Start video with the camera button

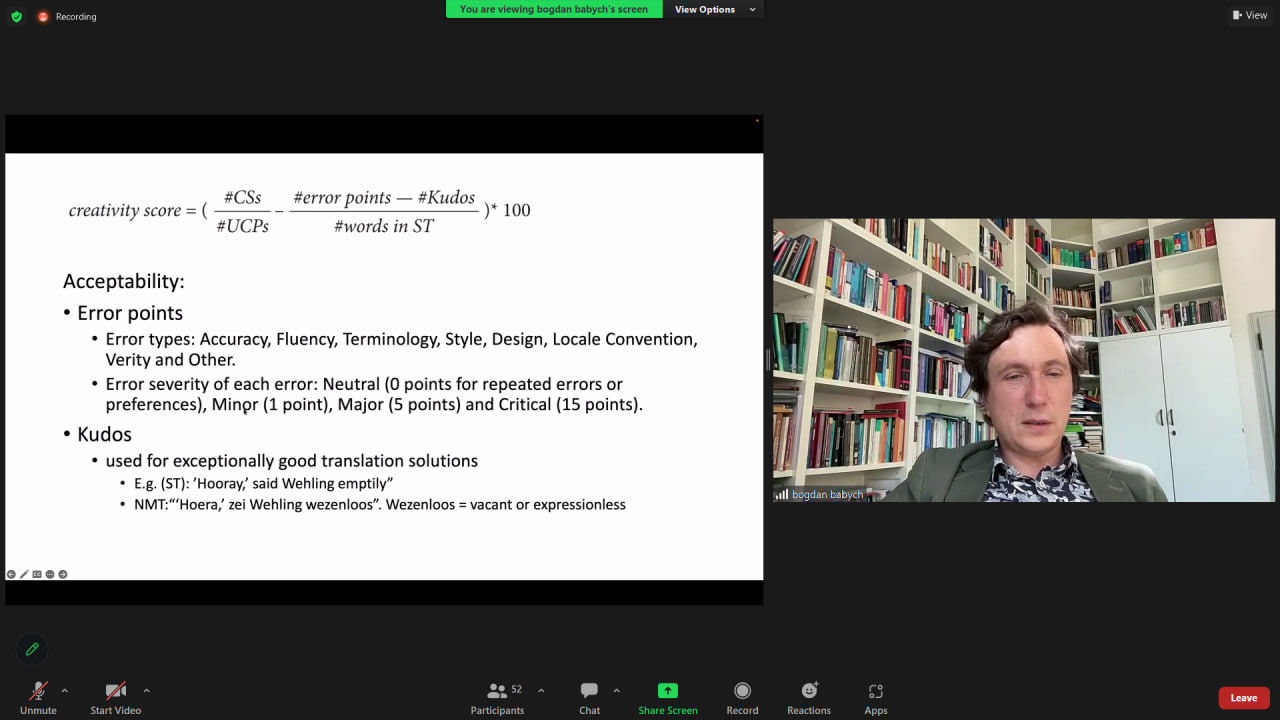click(x=116, y=697)
